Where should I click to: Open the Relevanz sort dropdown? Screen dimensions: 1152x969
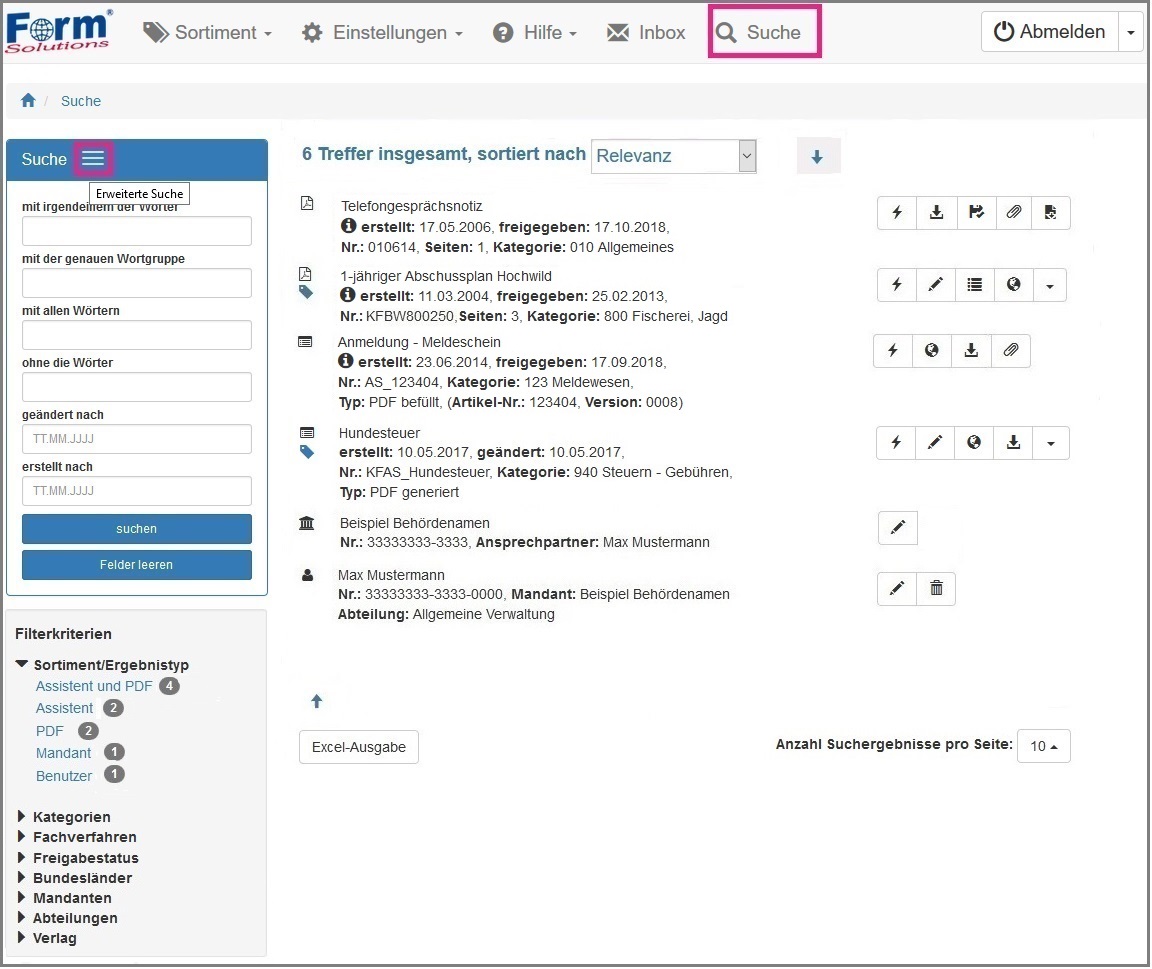coord(673,156)
